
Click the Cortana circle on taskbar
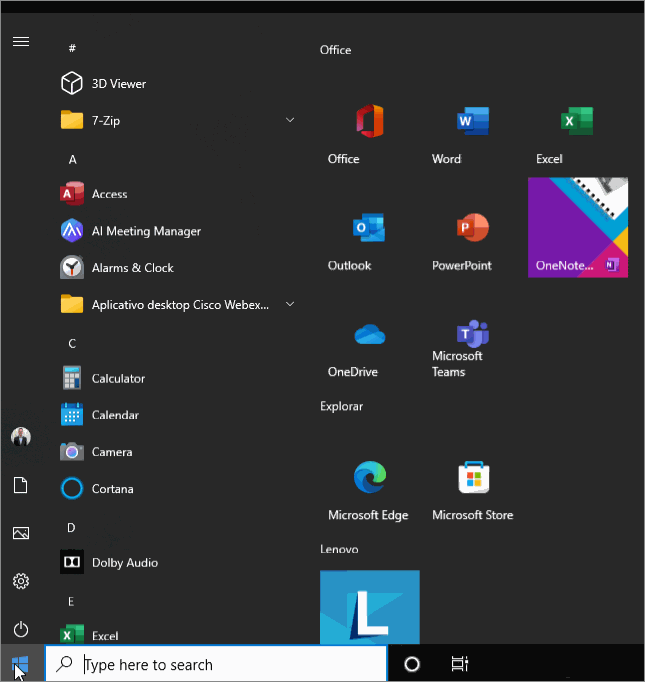(x=412, y=664)
